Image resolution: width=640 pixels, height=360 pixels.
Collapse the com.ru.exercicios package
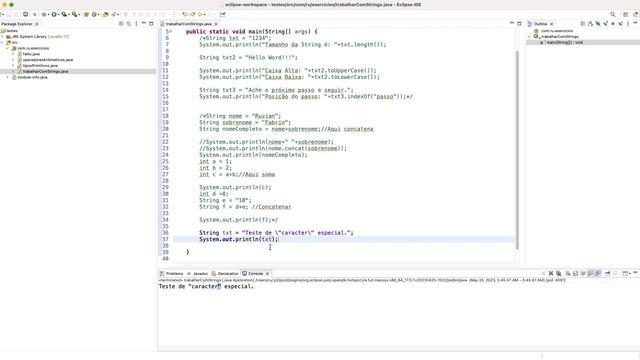7,48
